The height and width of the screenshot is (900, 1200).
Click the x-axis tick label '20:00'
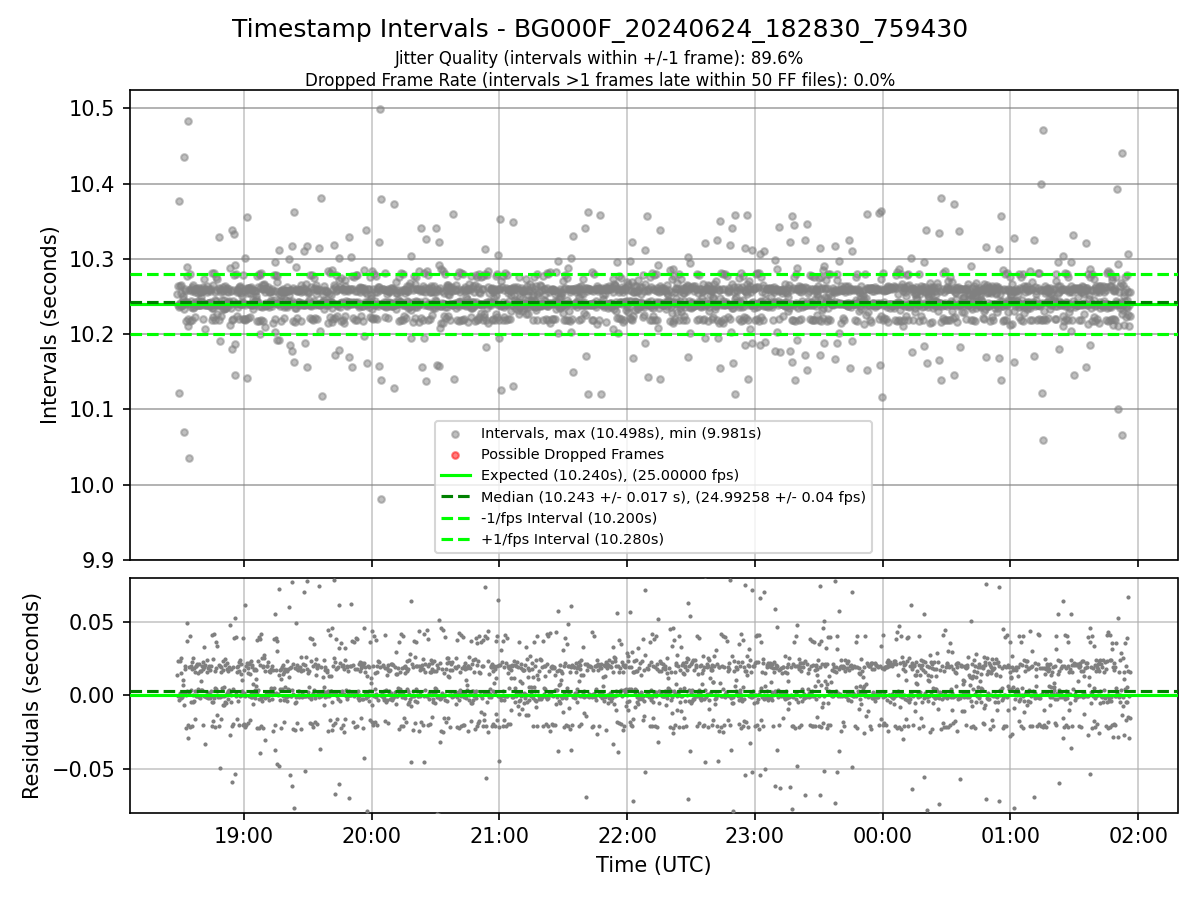pyautogui.click(x=372, y=836)
